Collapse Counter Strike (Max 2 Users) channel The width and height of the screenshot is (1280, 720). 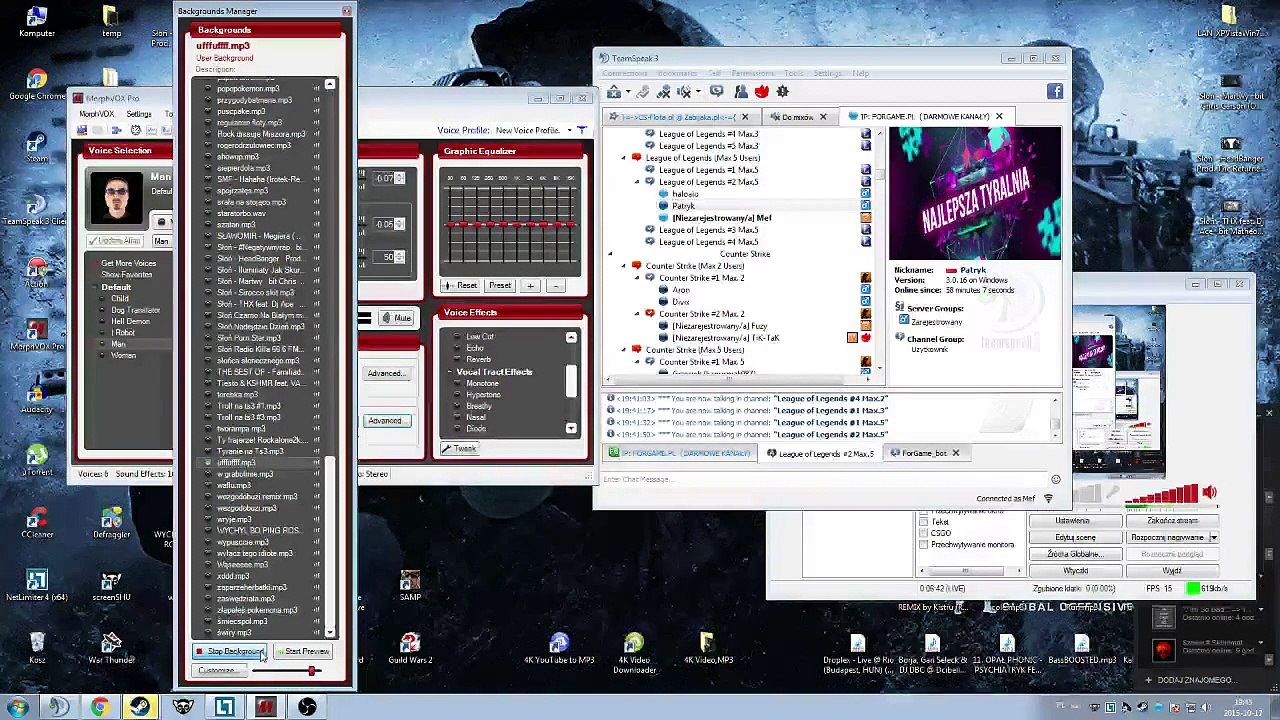click(623, 266)
